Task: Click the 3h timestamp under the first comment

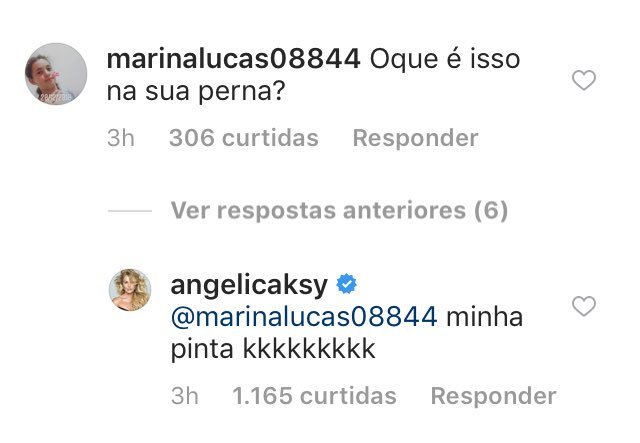Action: coord(120,138)
